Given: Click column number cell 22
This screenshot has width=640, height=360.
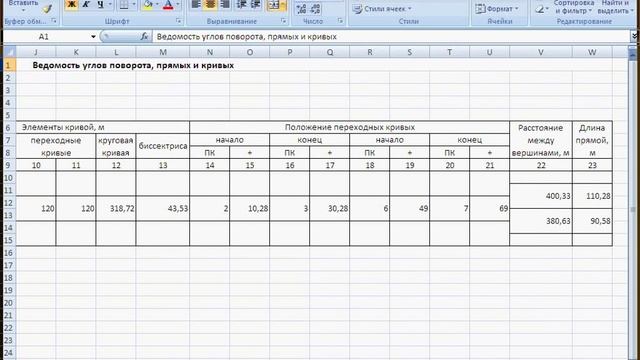Looking at the screenshot, I should (x=541, y=165).
